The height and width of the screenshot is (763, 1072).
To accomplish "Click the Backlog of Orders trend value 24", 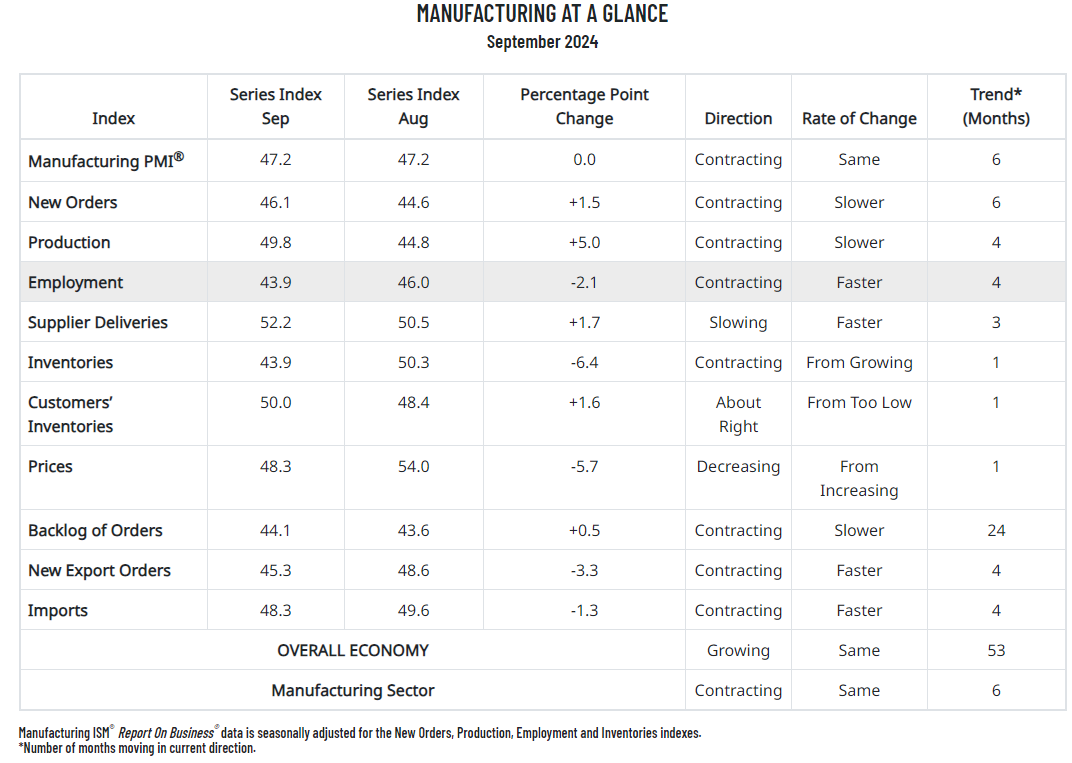I will (x=996, y=531).
